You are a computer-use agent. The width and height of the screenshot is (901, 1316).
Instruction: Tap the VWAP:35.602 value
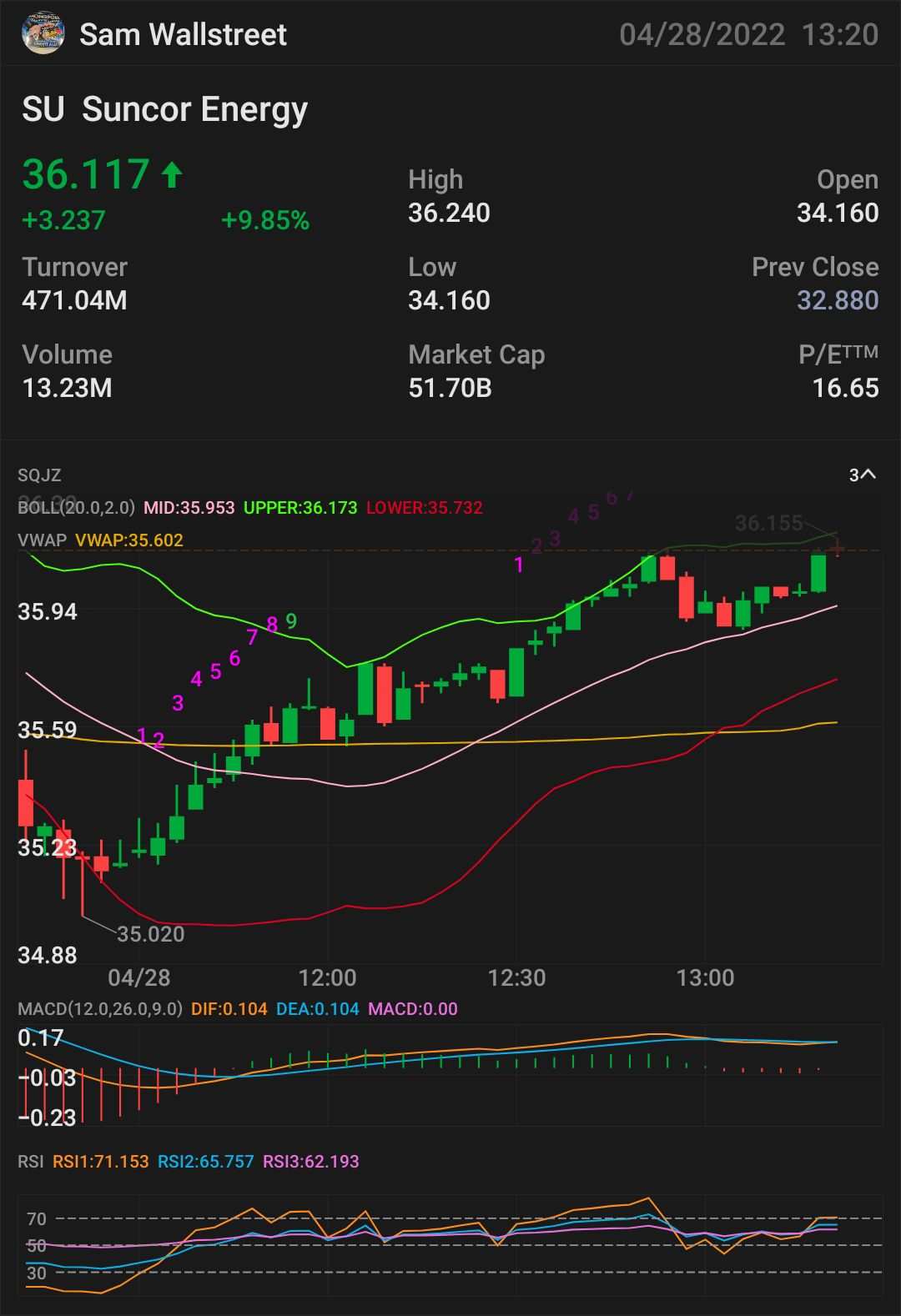(x=129, y=540)
